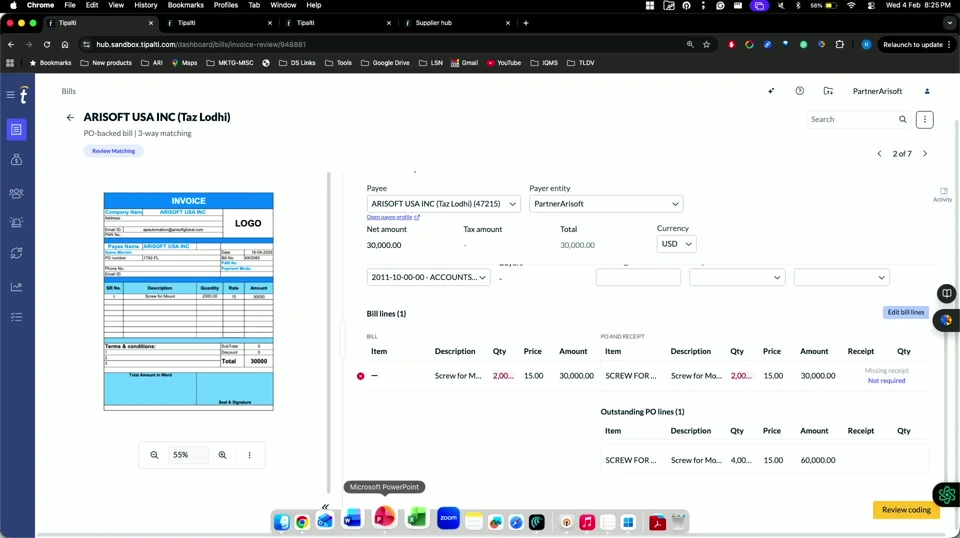The image size is (960, 538).
Task: Switch to the Supplier hub tab
Action: tap(456, 23)
